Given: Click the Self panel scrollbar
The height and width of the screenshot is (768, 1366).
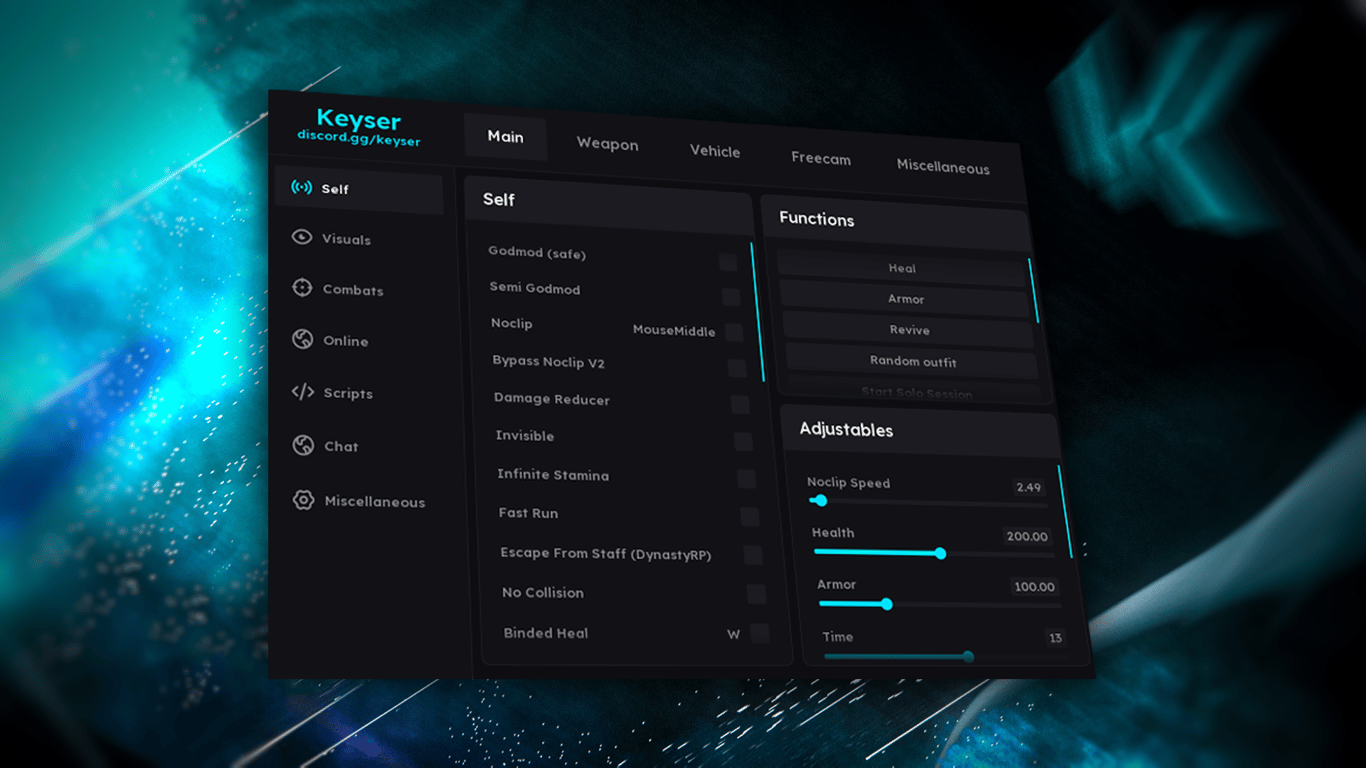Looking at the screenshot, I should click(757, 312).
